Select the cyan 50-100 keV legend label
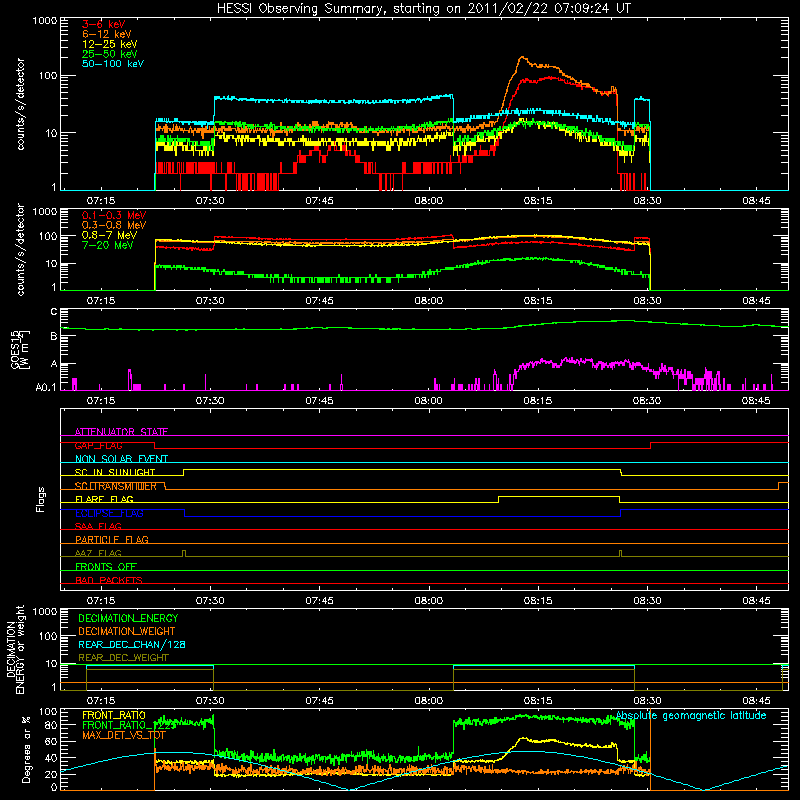The image size is (800, 800). [113, 64]
